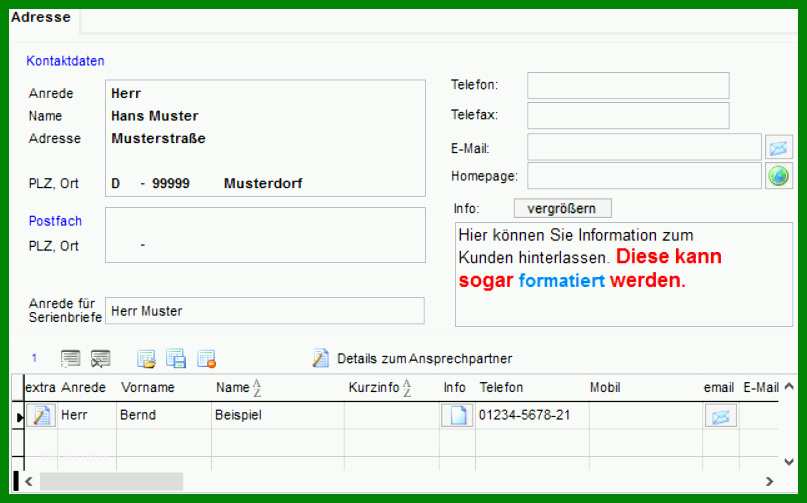Click the record number 1 indicator
The height and width of the screenshot is (503, 807).
(34, 358)
